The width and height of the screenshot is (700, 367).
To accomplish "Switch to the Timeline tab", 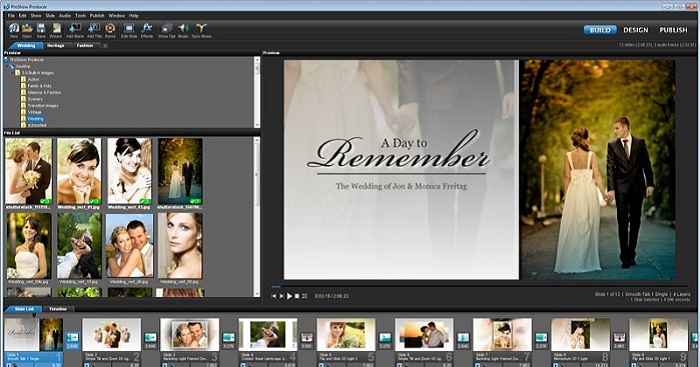I will [58, 309].
